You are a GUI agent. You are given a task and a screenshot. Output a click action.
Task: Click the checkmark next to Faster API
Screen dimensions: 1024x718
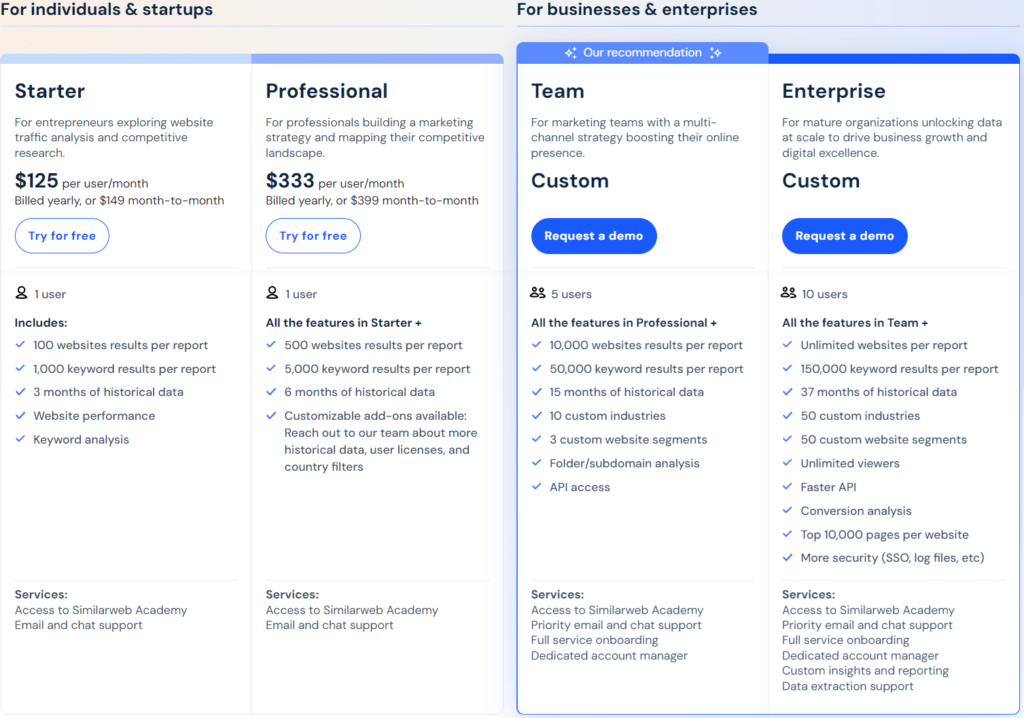pos(787,487)
